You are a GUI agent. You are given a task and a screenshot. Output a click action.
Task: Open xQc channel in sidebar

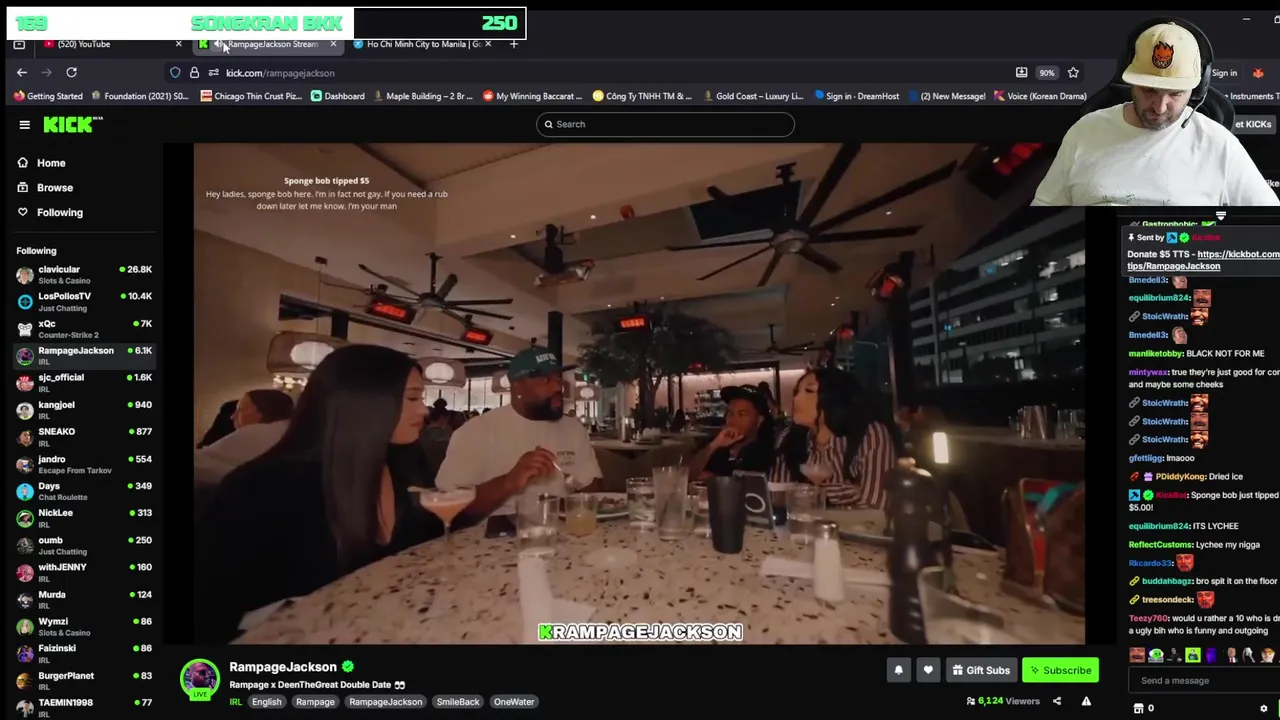(84, 328)
